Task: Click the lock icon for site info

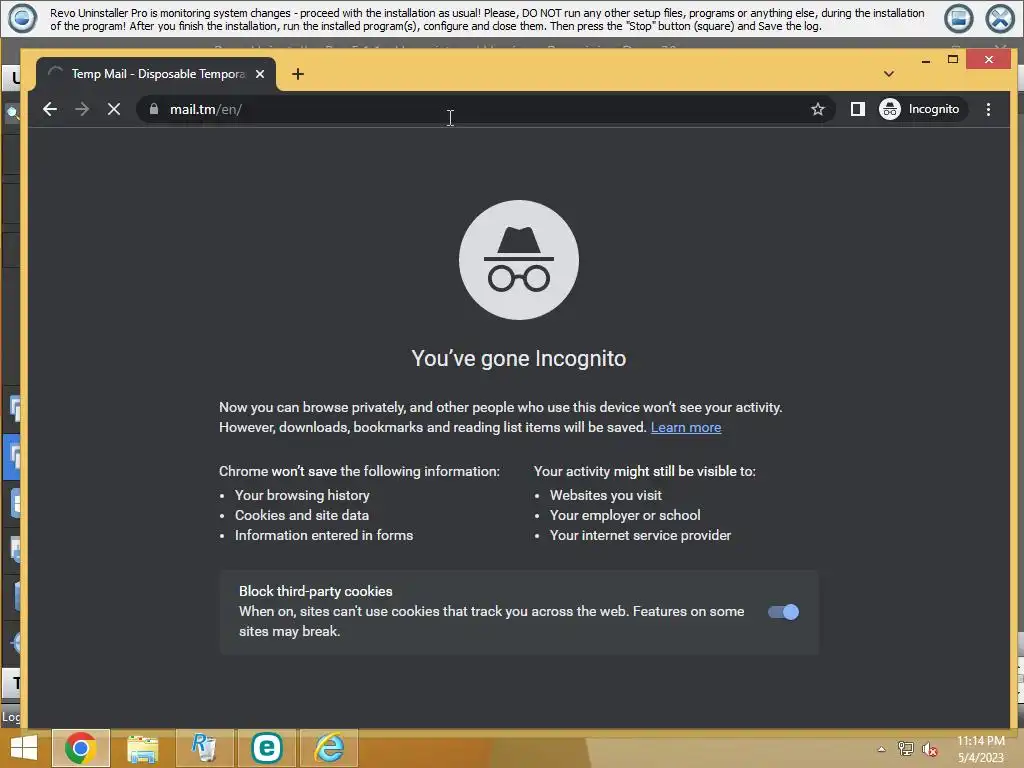Action: 153,109
